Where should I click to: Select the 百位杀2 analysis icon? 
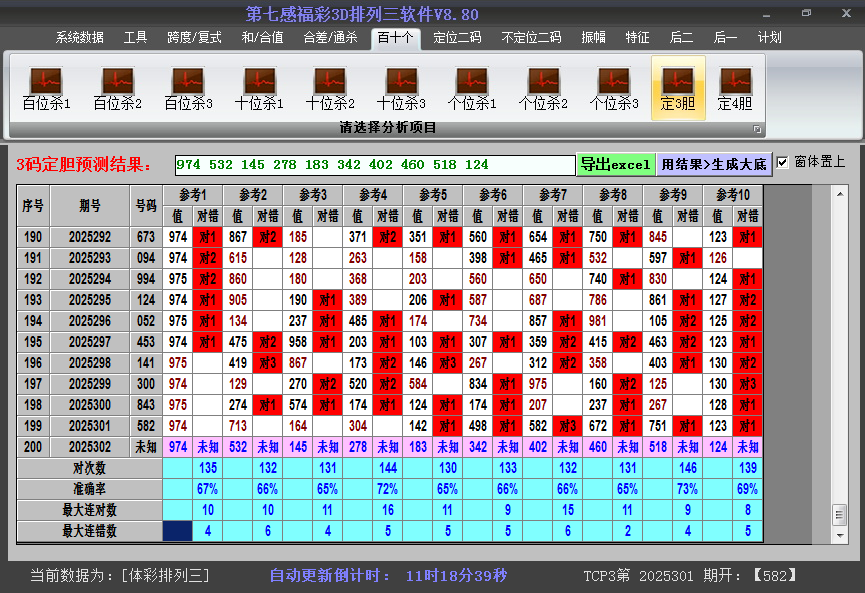tap(117, 88)
